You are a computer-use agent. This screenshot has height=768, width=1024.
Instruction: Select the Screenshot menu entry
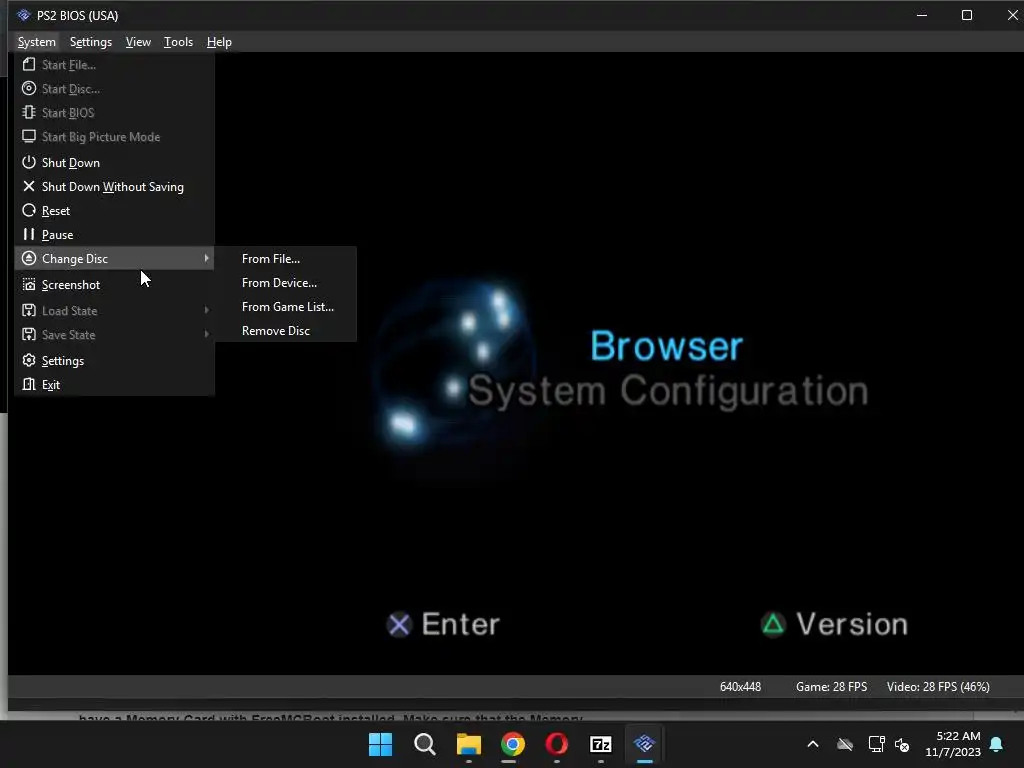coord(114,285)
